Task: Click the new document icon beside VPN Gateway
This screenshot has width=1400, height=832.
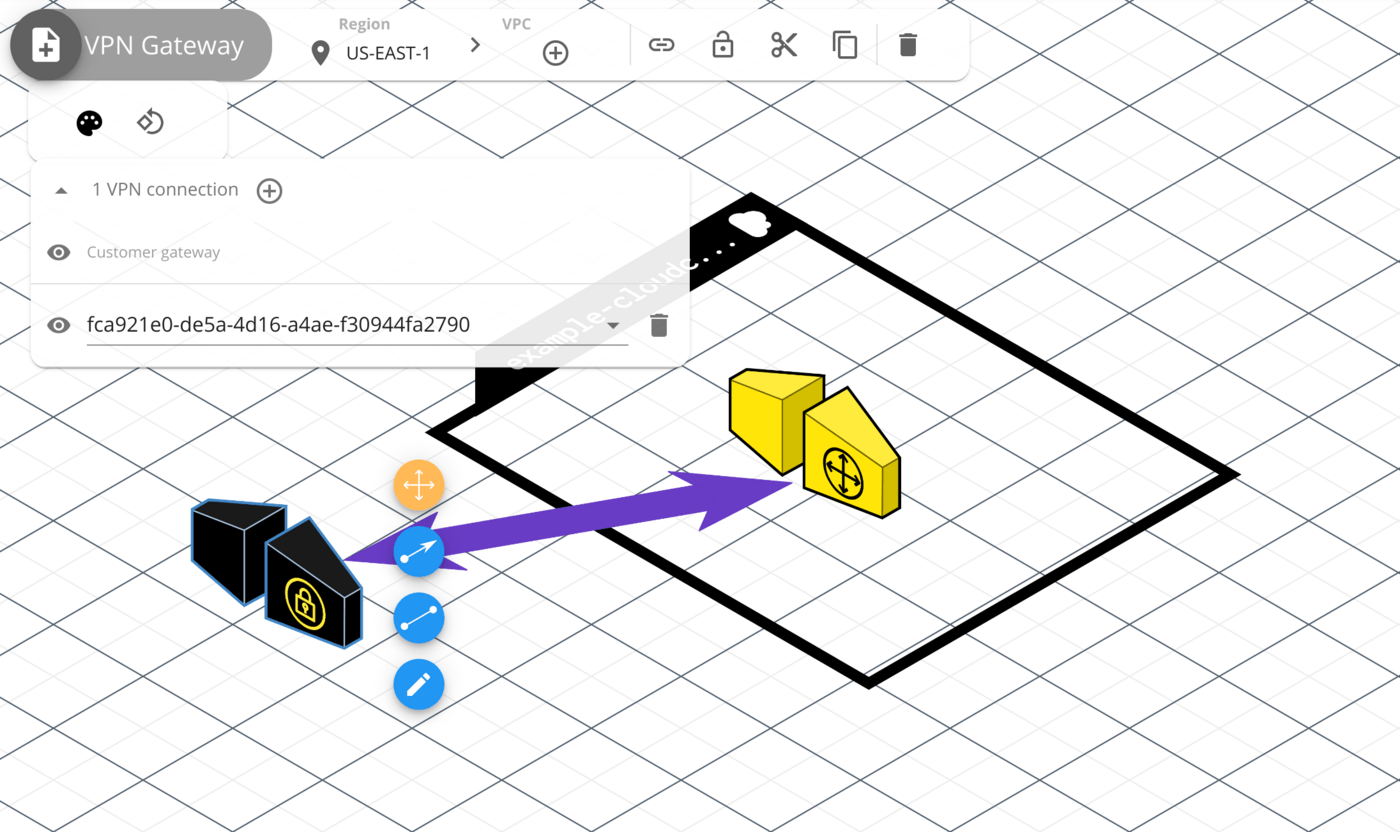Action: (x=45, y=45)
